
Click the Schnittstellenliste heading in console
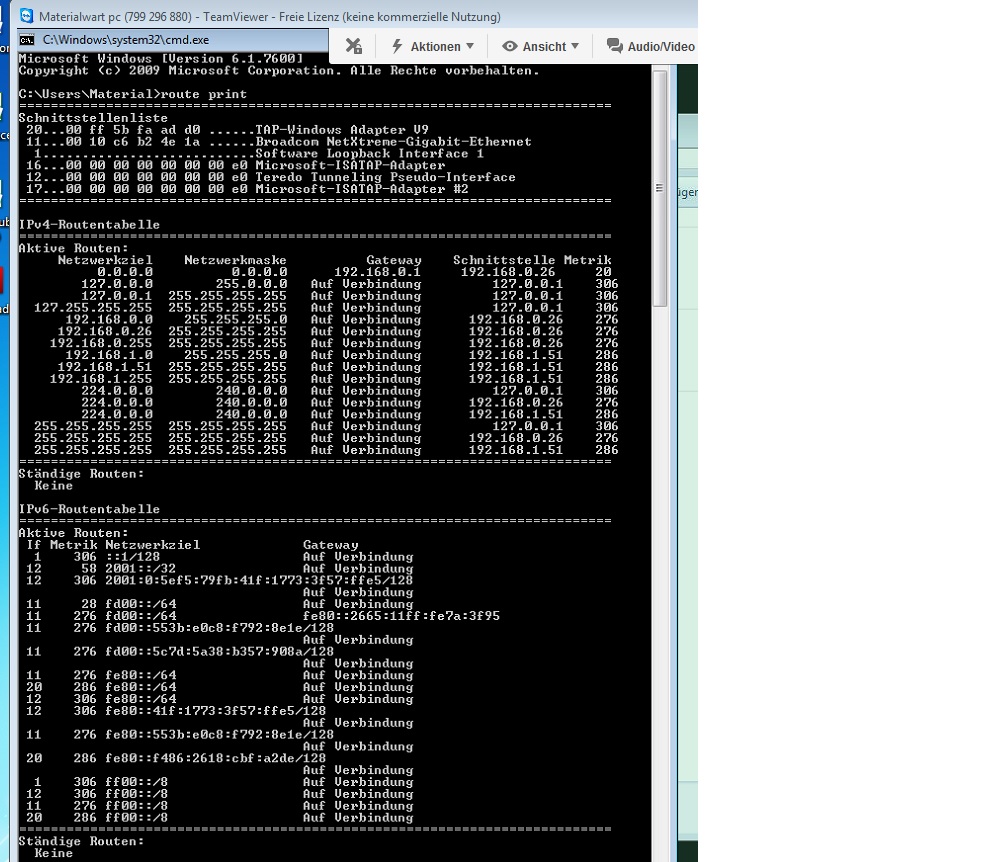pos(79,118)
